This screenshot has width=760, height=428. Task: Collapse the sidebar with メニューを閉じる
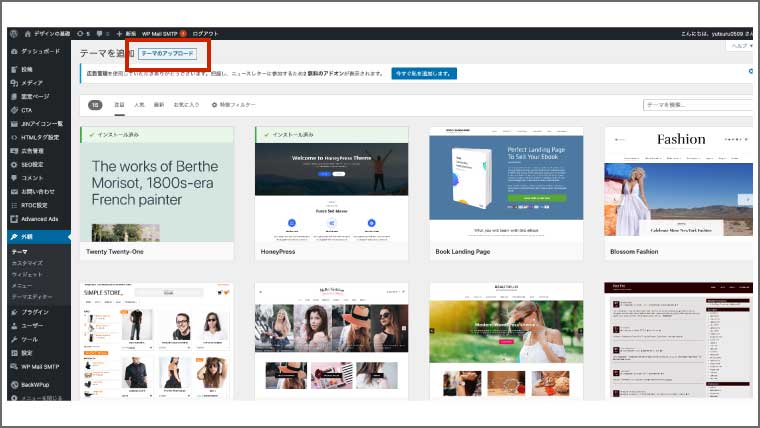[36, 397]
